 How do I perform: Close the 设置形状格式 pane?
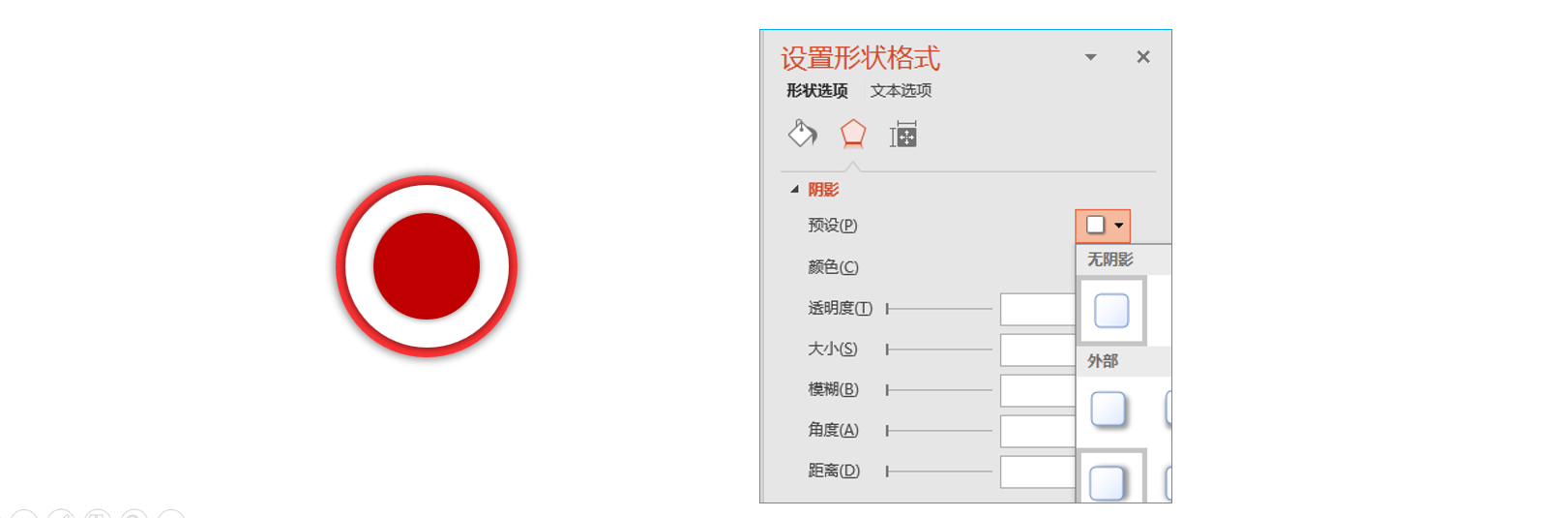(1143, 57)
